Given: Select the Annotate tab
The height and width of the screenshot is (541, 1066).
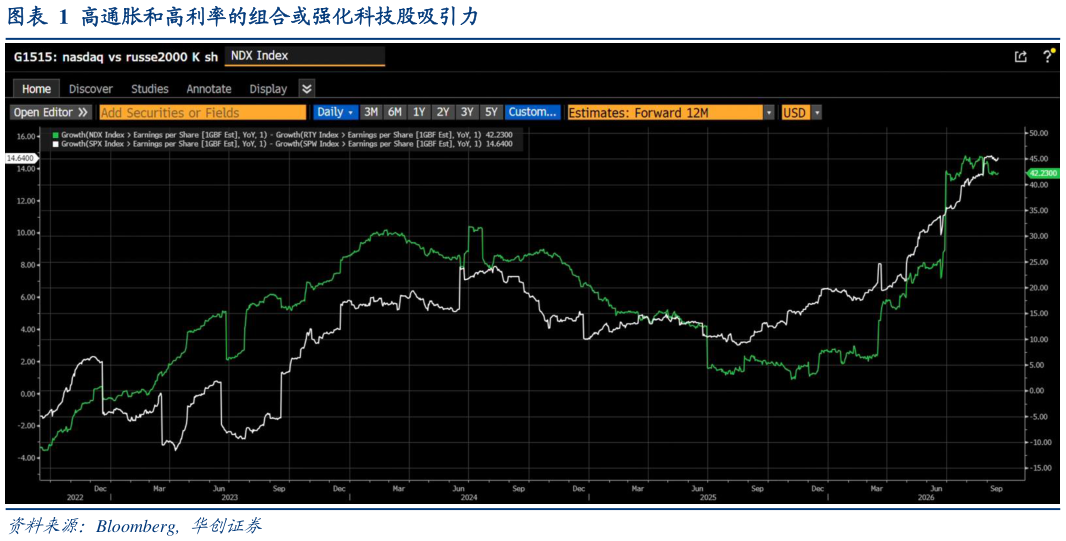Looking at the screenshot, I should pyautogui.click(x=209, y=88).
